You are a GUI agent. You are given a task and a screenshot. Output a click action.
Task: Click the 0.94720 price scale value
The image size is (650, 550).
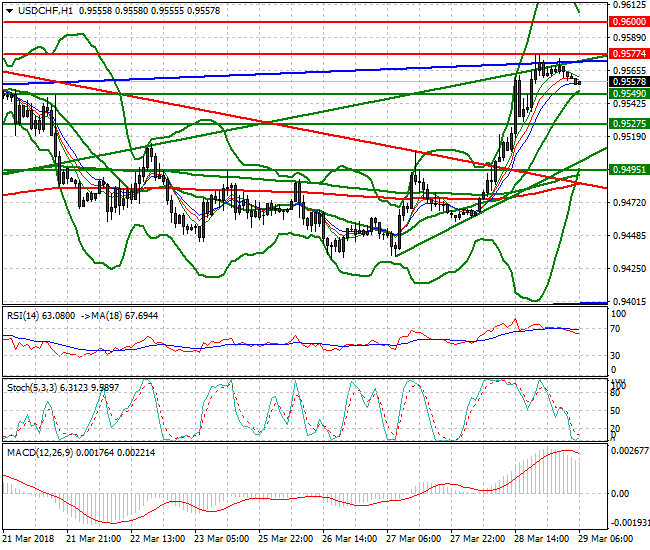click(x=629, y=203)
